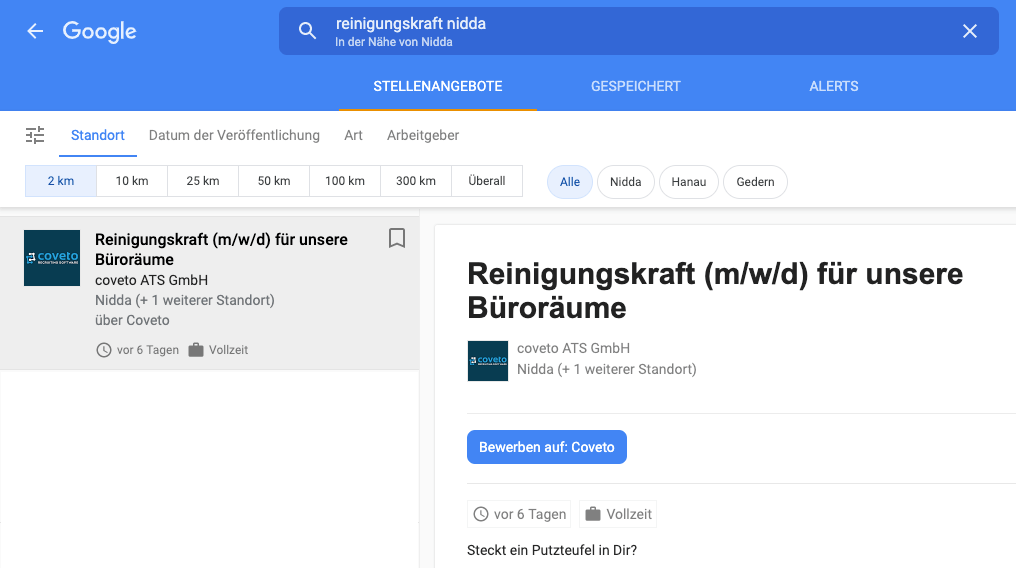Image resolution: width=1016 pixels, height=568 pixels.
Task: Select the Alle location chip
Action: pyautogui.click(x=570, y=182)
